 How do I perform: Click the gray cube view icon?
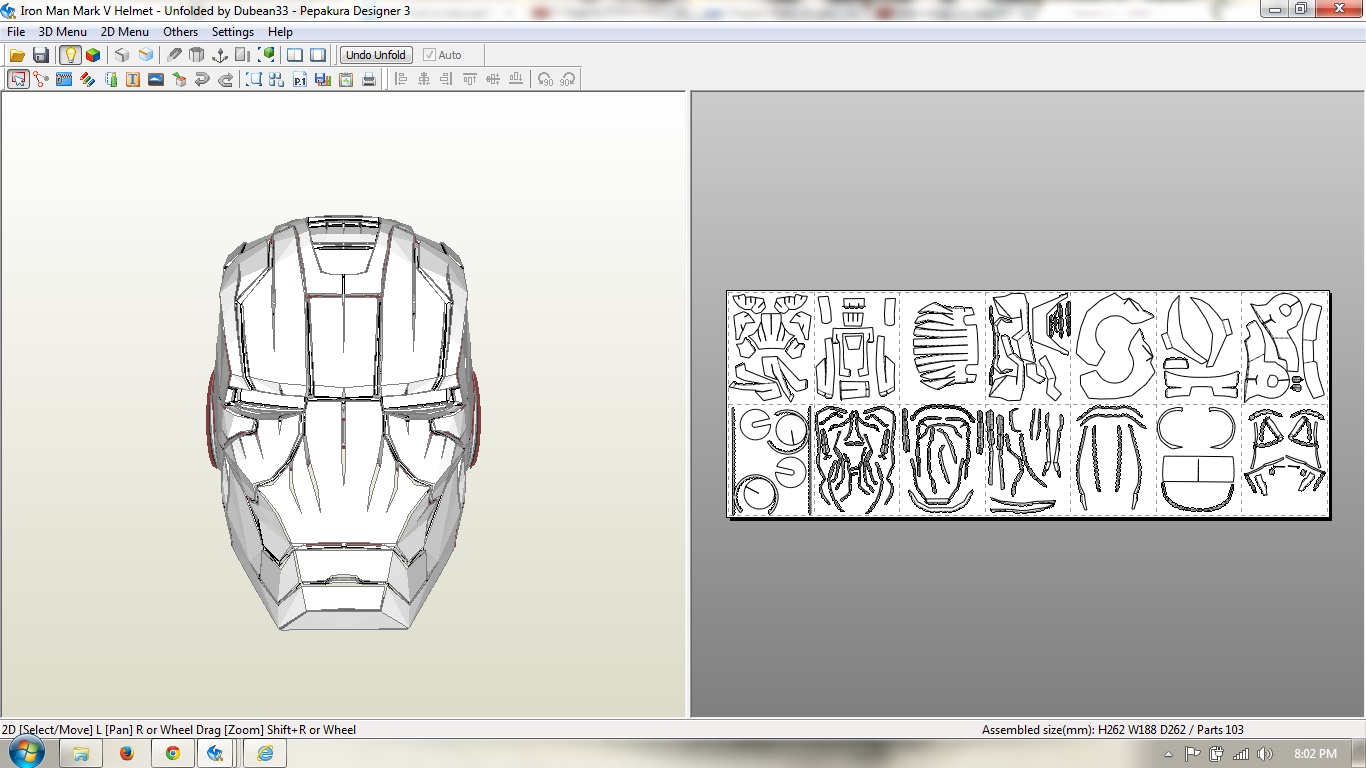tap(122, 55)
